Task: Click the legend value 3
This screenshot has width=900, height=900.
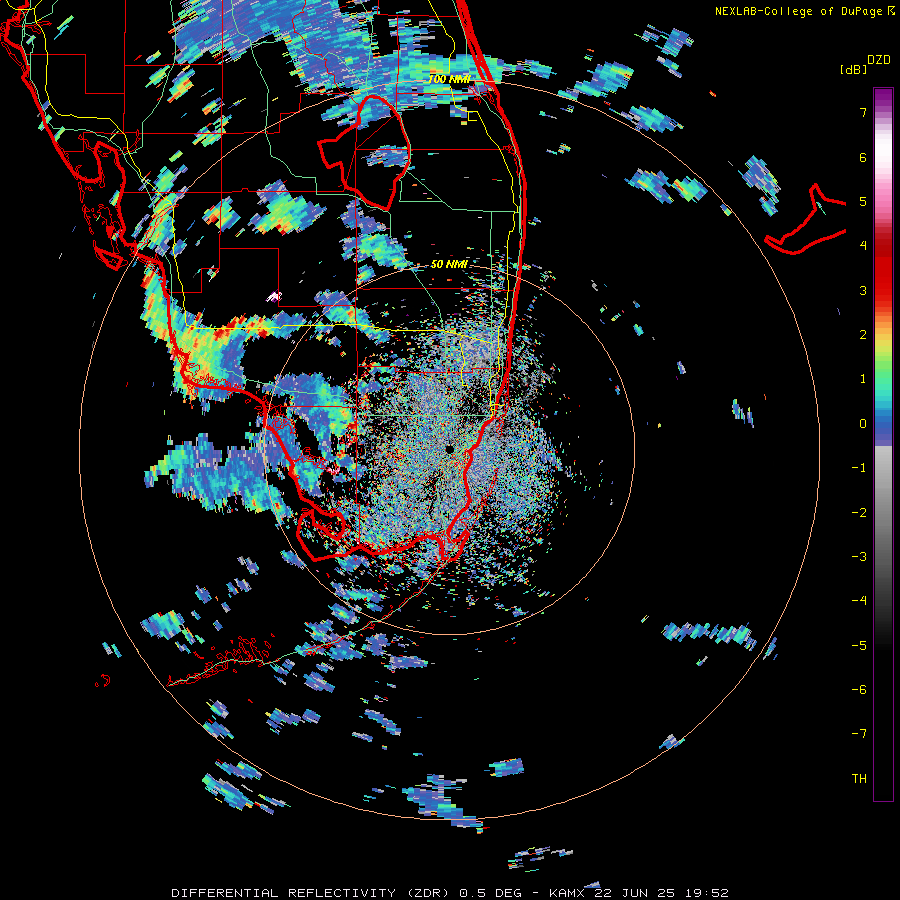Action: (x=863, y=290)
